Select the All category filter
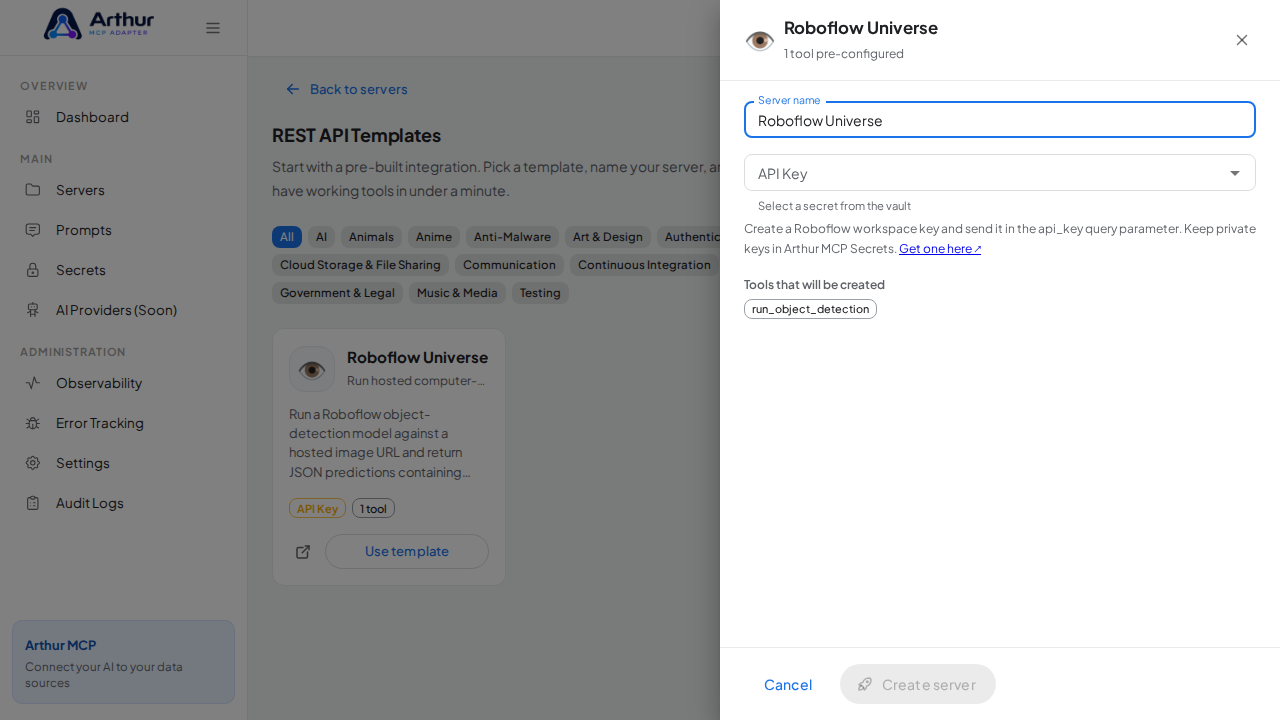The height and width of the screenshot is (720, 1280). click(287, 237)
